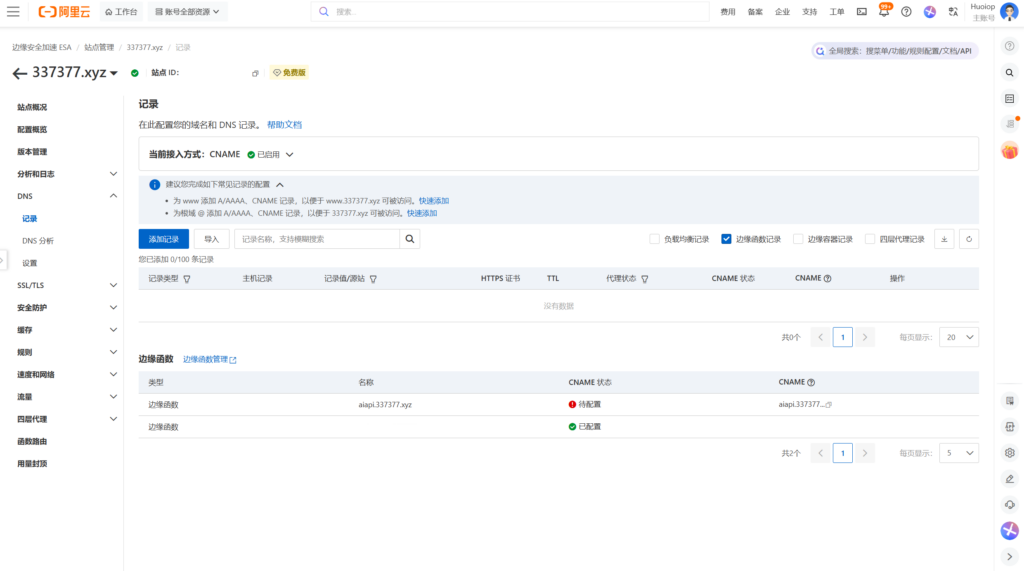
Task: Click the record name search field
Action: [317, 239]
